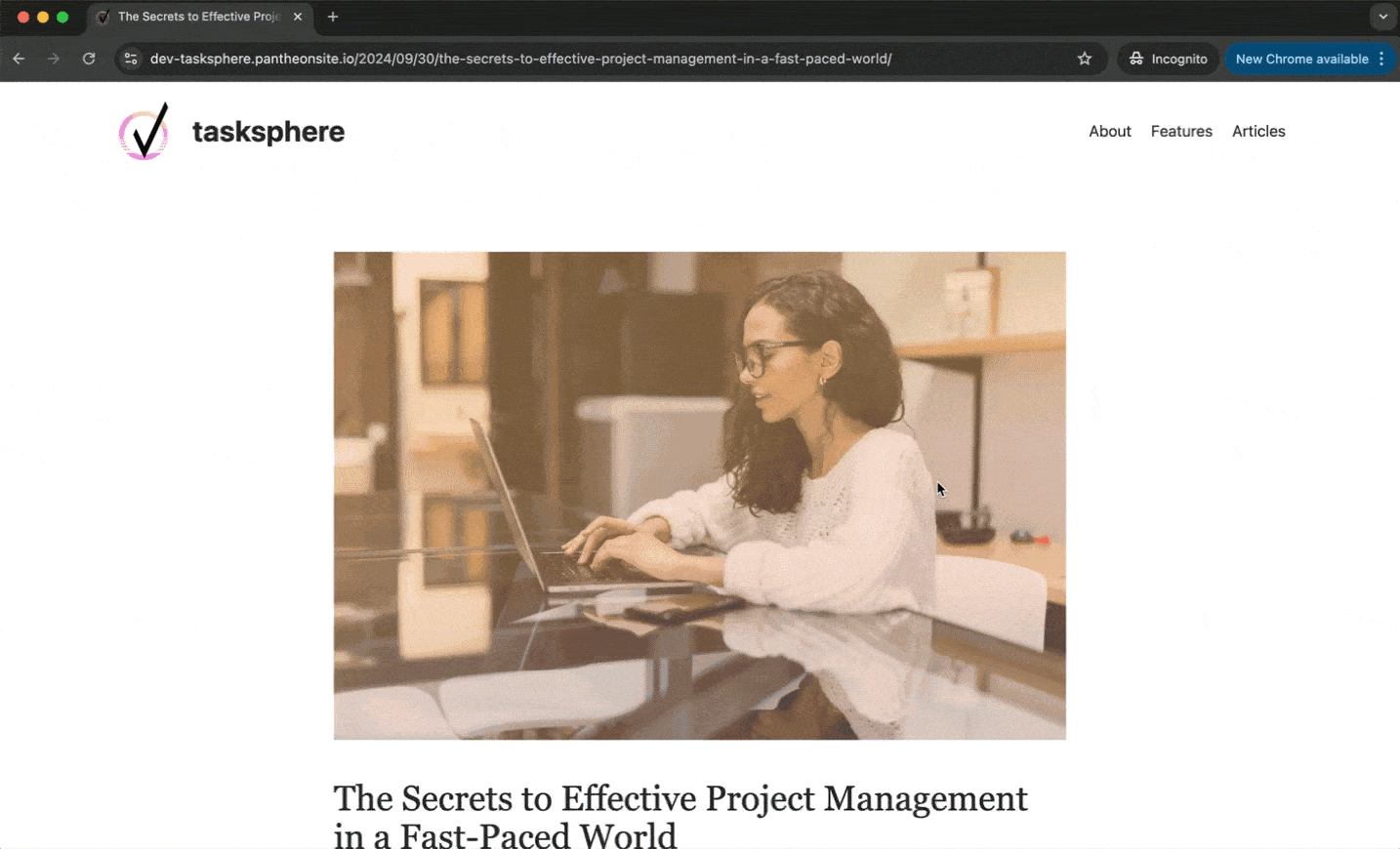Open the Chrome three-dot menu
This screenshot has width=1400, height=849.
pyautogui.click(x=1381, y=59)
